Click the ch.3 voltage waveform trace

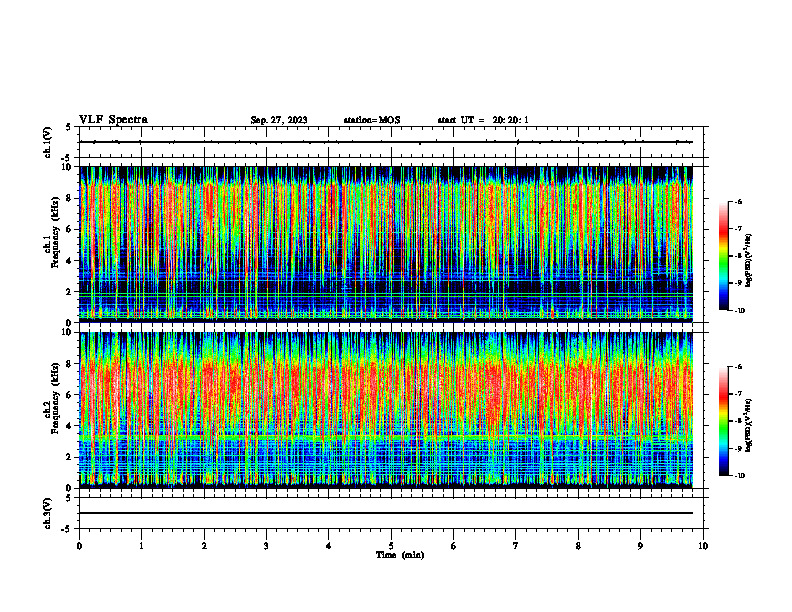[x=386, y=513]
